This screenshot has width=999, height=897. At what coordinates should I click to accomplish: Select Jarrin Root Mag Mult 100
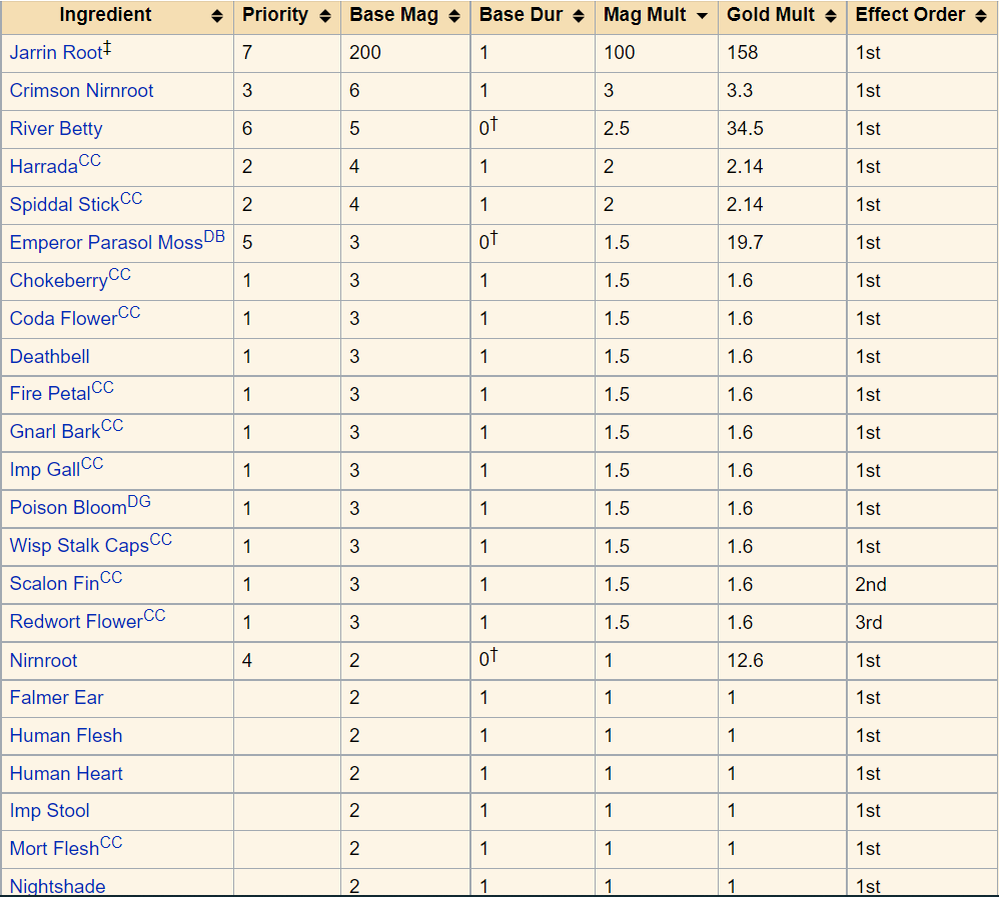point(619,52)
